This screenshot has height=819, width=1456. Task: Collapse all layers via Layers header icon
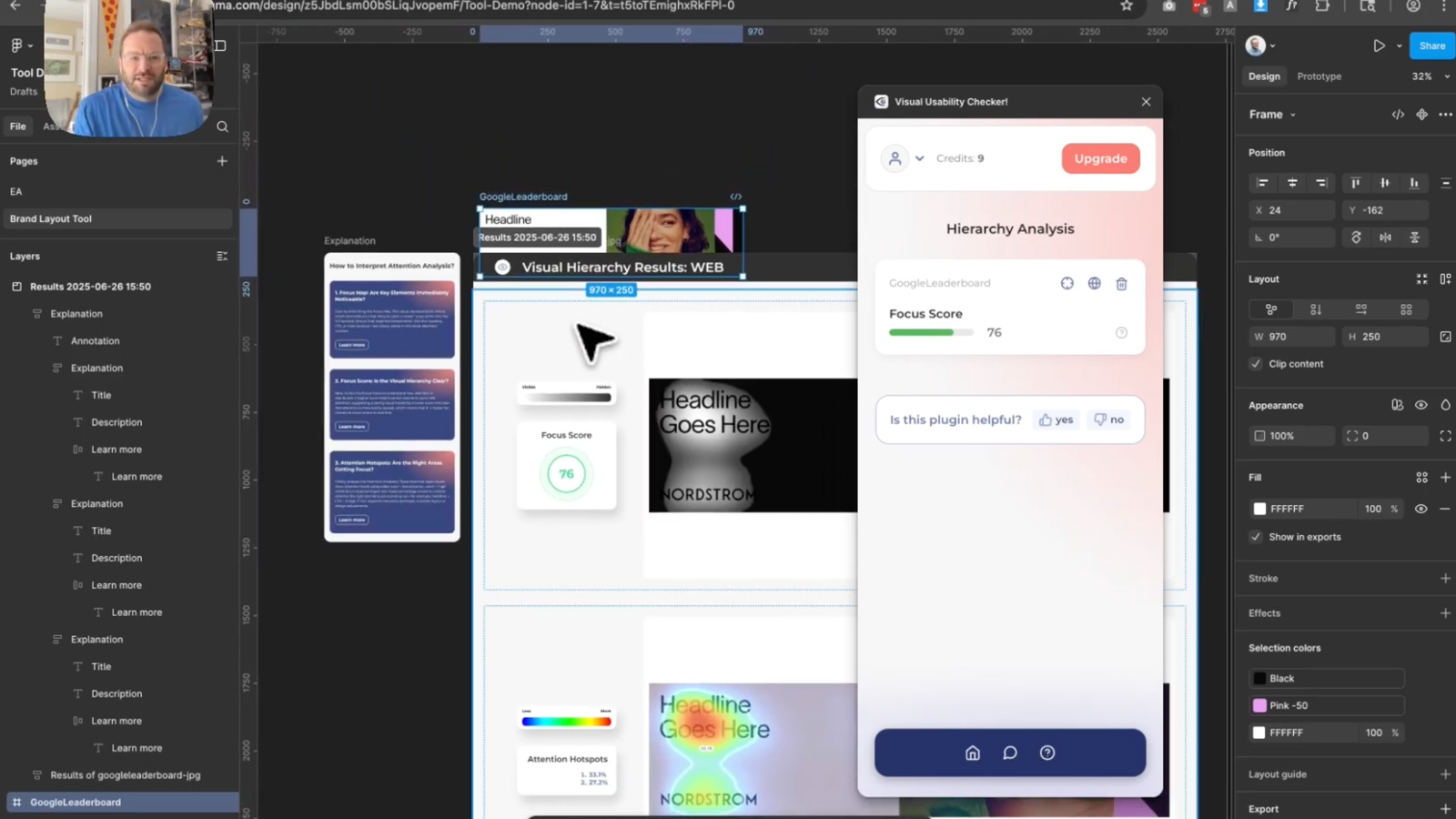tap(222, 257)
